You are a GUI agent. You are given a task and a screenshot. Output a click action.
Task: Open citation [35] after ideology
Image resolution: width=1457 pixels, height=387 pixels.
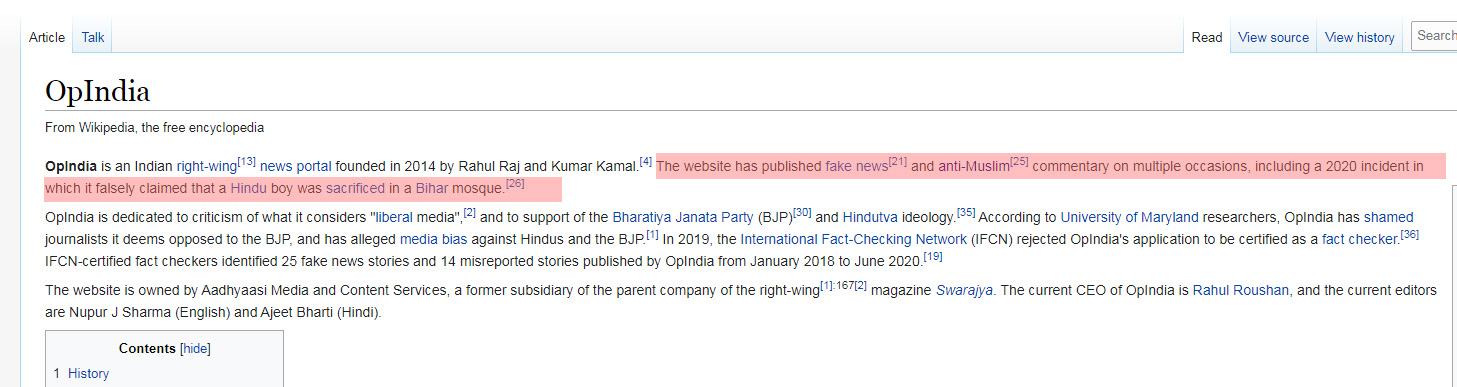966,211
